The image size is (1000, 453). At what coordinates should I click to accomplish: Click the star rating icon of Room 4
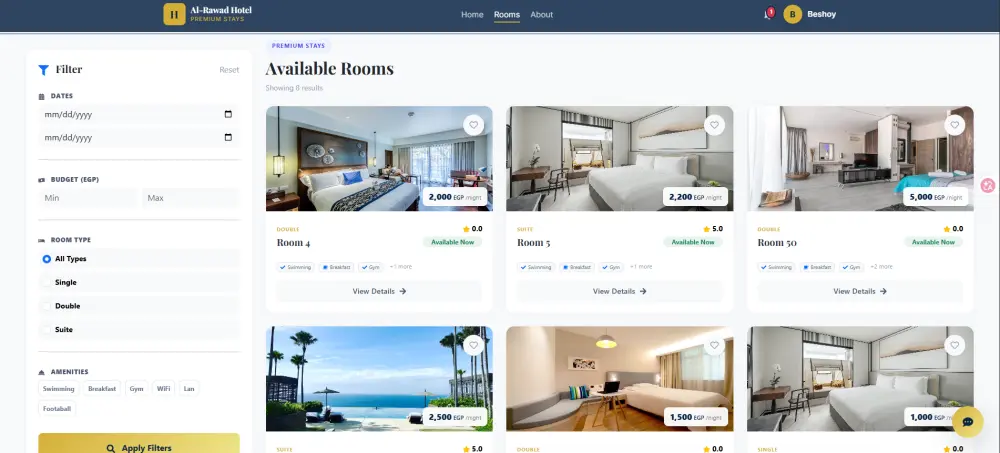pos(466,229)
